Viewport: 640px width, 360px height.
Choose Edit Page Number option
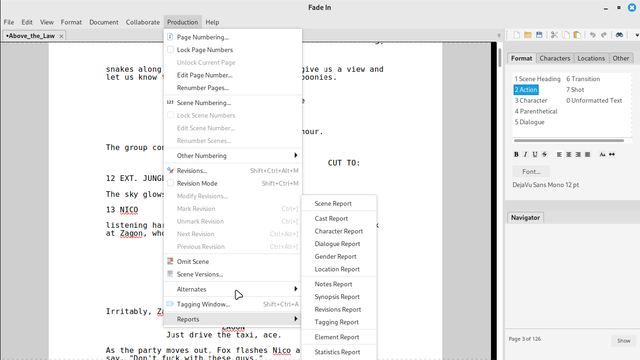coord(233,75)
